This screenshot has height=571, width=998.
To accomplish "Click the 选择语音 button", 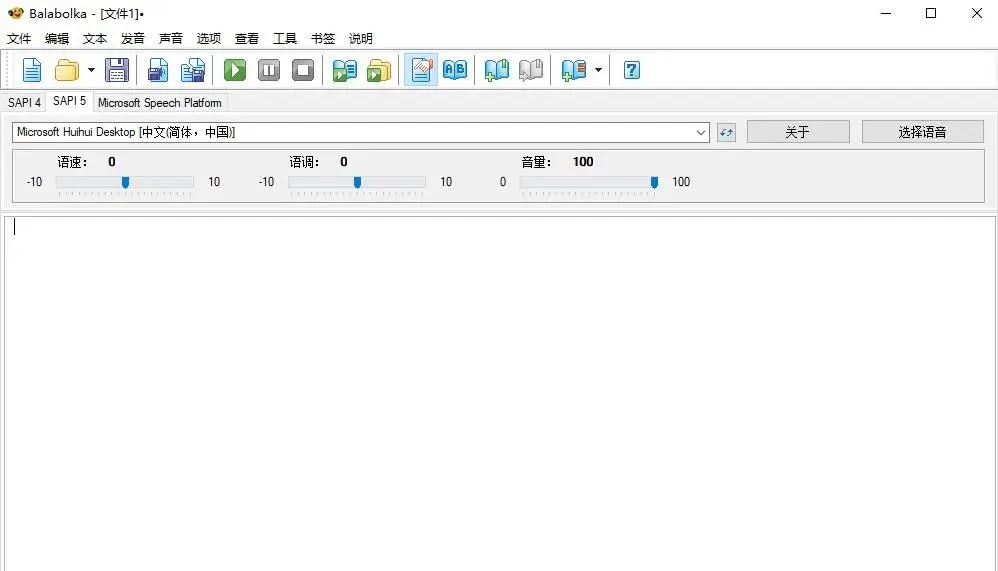I will click(922, 132).
